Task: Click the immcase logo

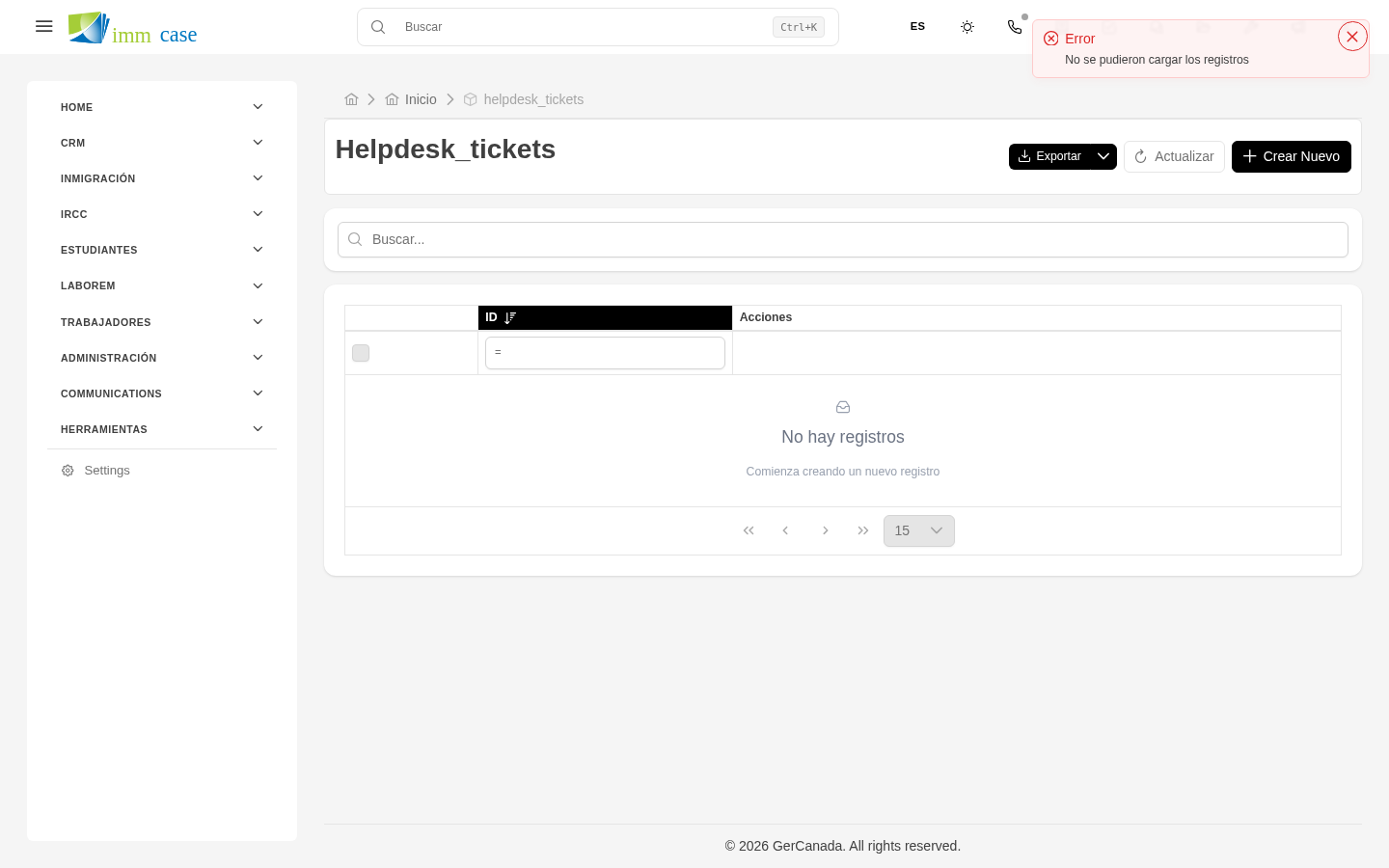Action: pos(132,28)
